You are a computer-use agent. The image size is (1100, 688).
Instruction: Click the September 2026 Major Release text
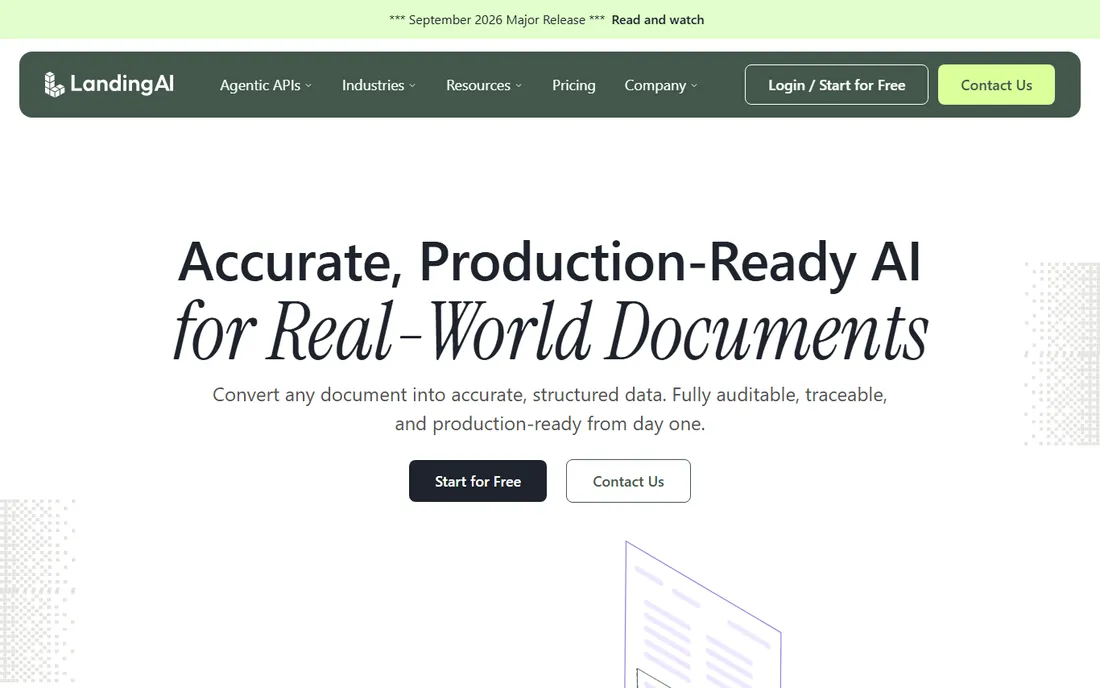click(497, 20)
